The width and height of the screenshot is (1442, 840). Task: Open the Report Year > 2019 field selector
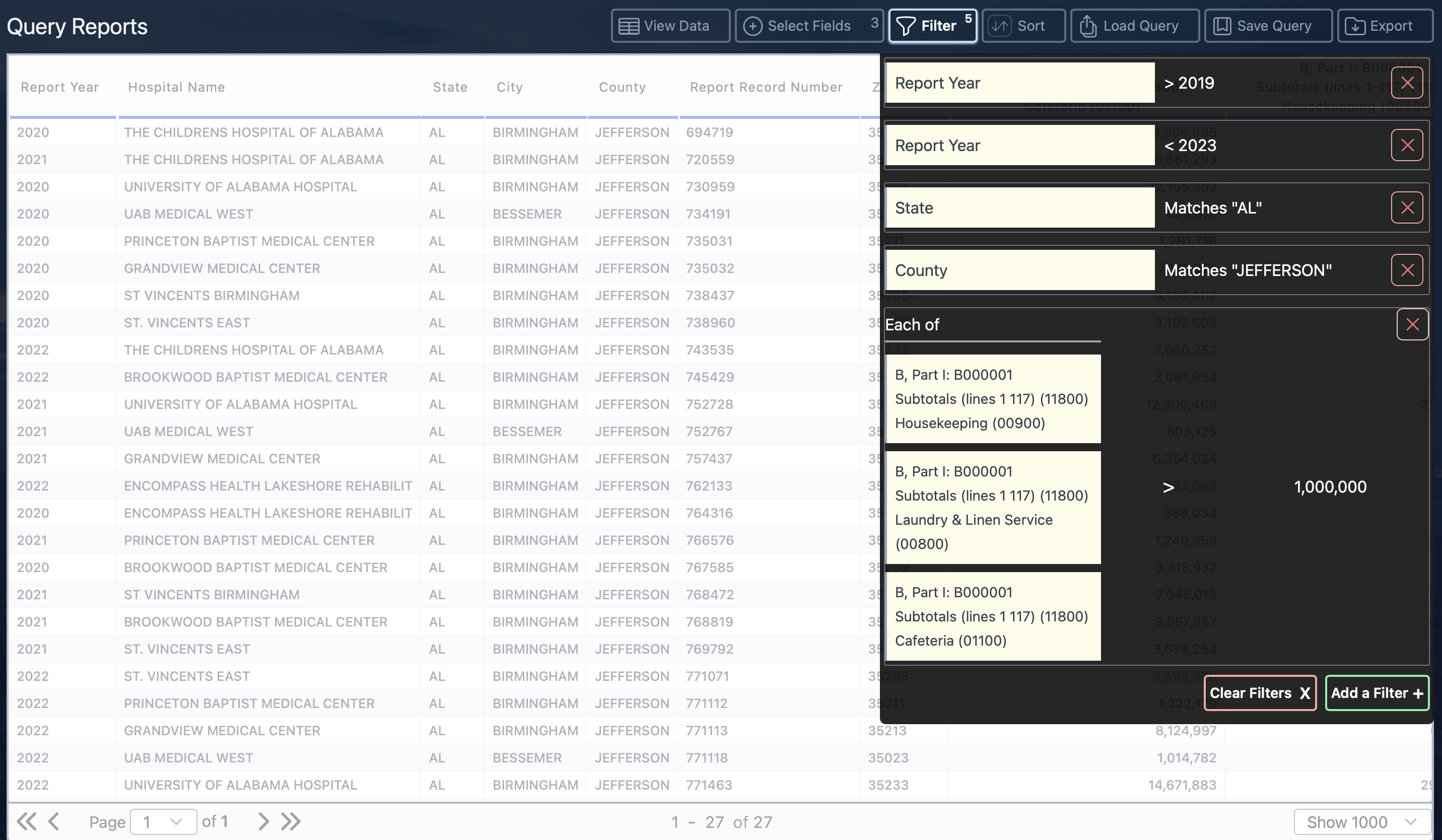pyautogui.click(x=1020, y=83)
